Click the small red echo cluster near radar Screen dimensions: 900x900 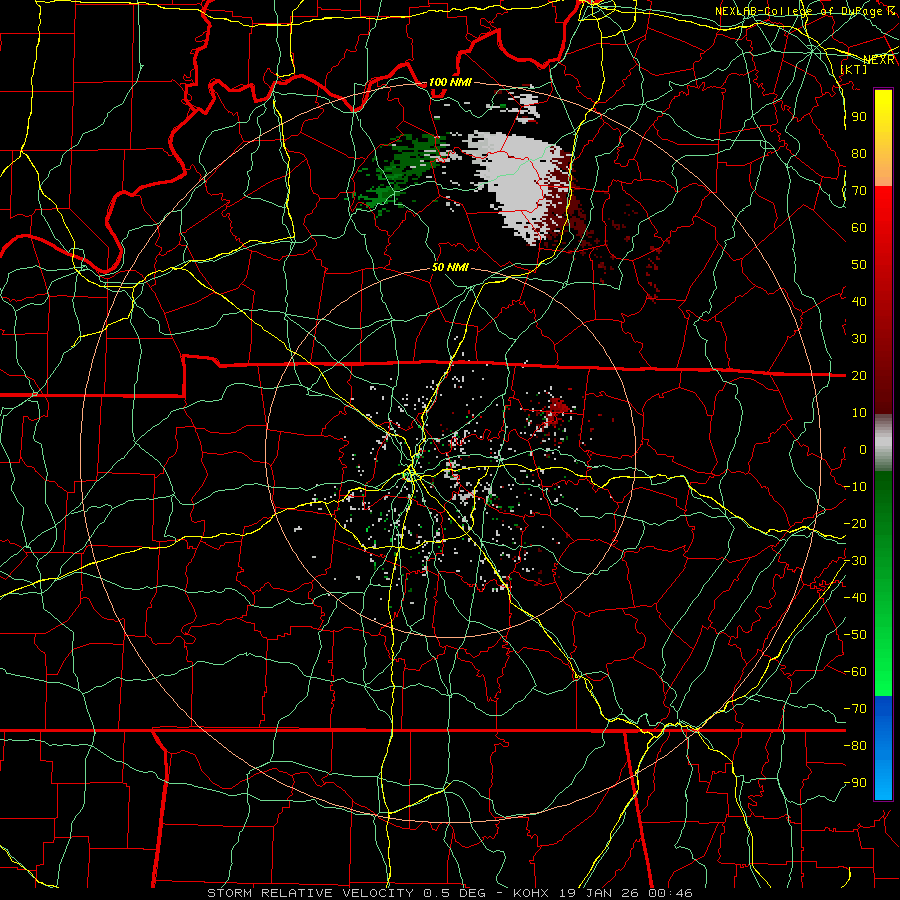[557, 410]
